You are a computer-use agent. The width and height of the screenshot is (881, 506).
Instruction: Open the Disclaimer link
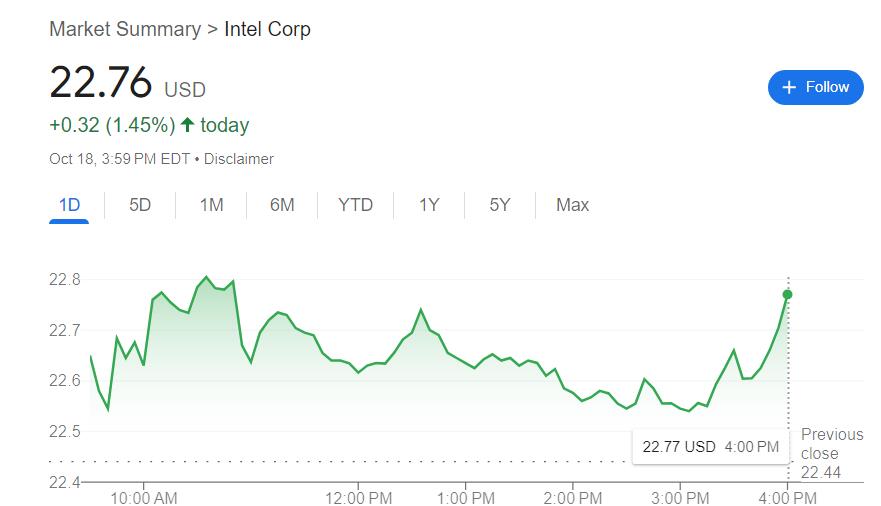239,159
